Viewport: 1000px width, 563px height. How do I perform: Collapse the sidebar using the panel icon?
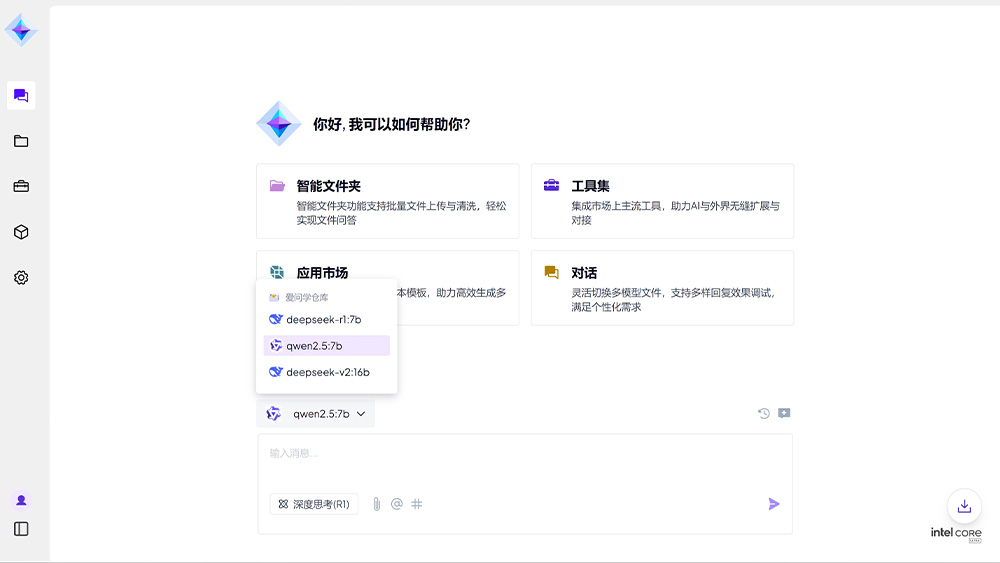(x=21, y=529)
